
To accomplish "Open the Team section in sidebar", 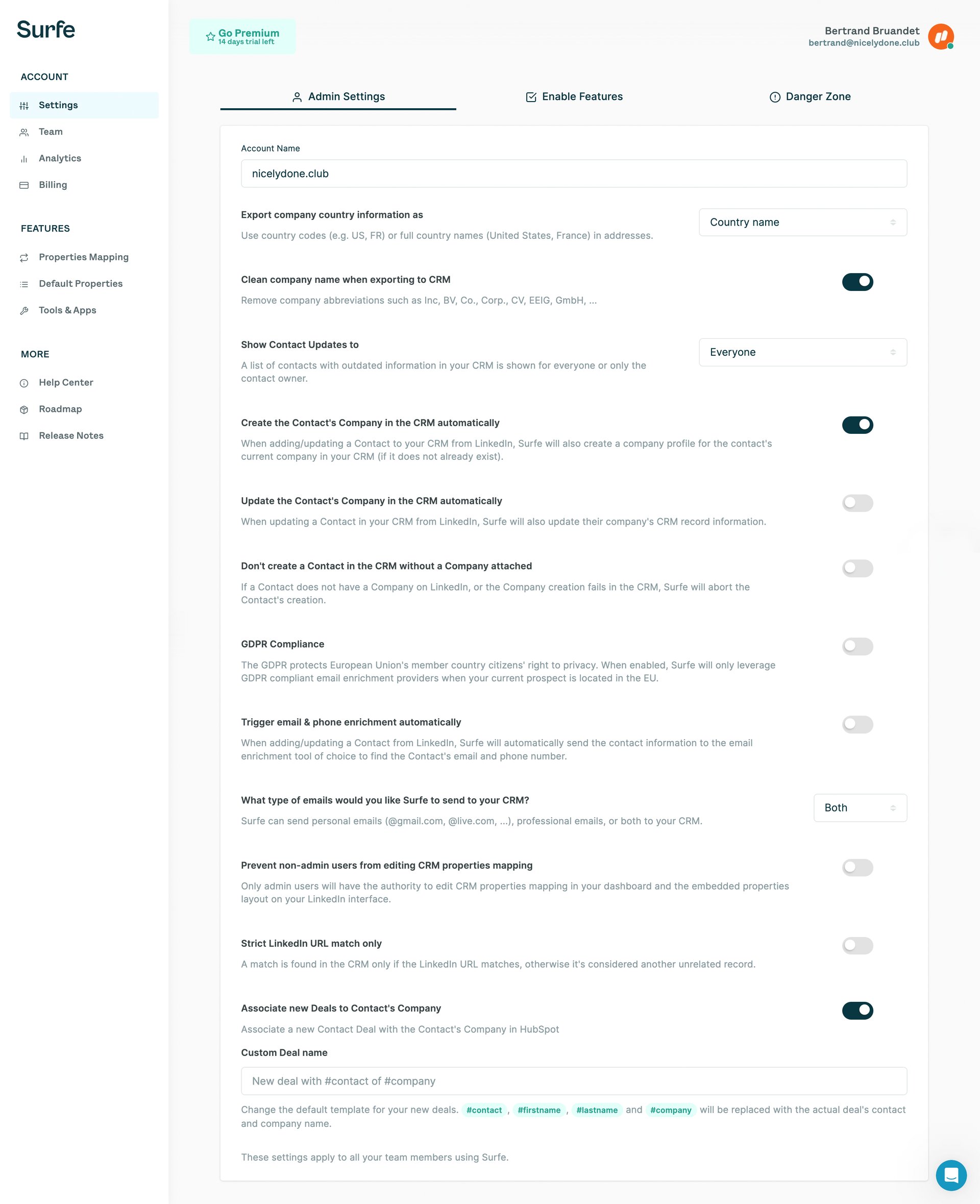I will click(x=50, y=132).
